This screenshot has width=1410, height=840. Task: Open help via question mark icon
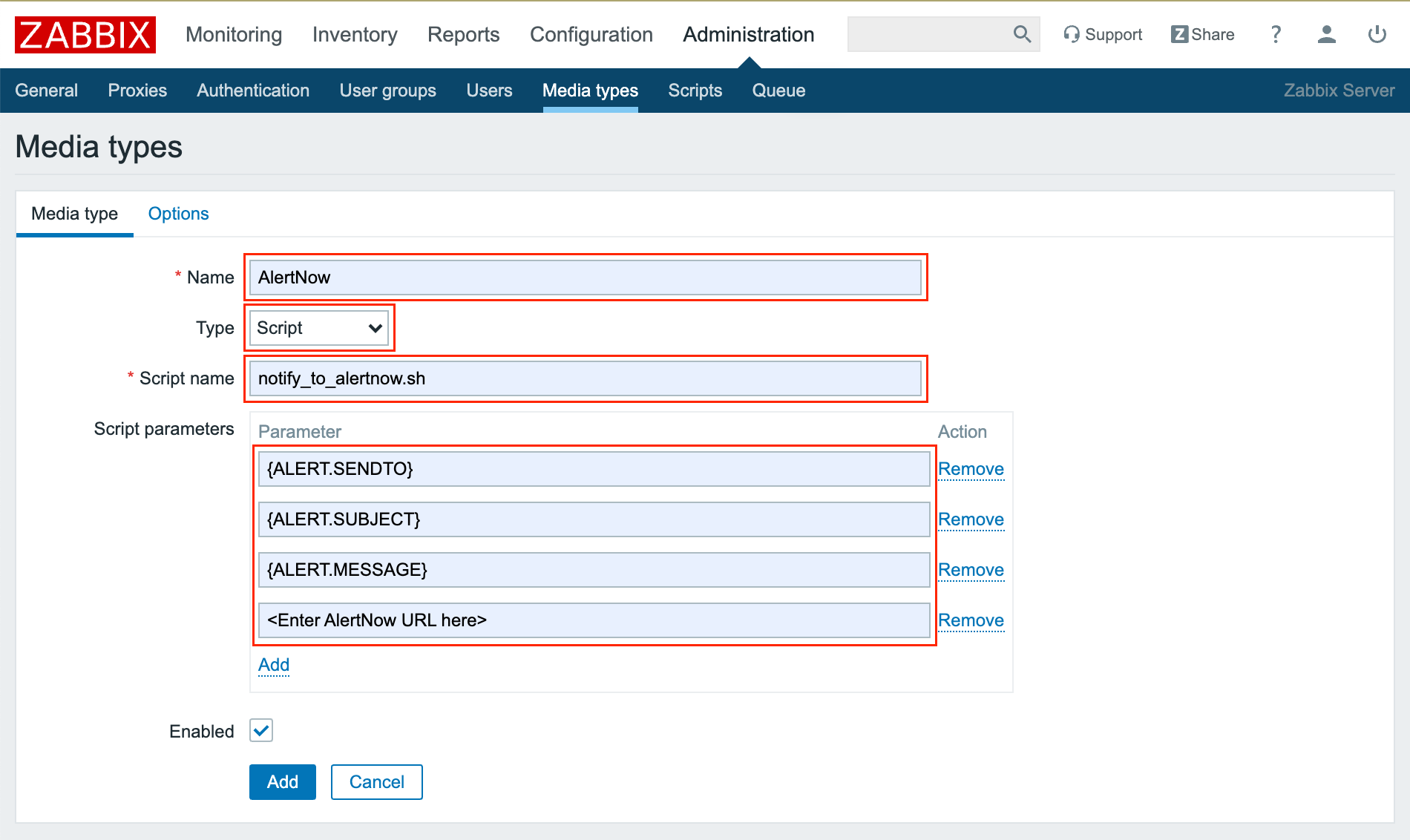1276,34
